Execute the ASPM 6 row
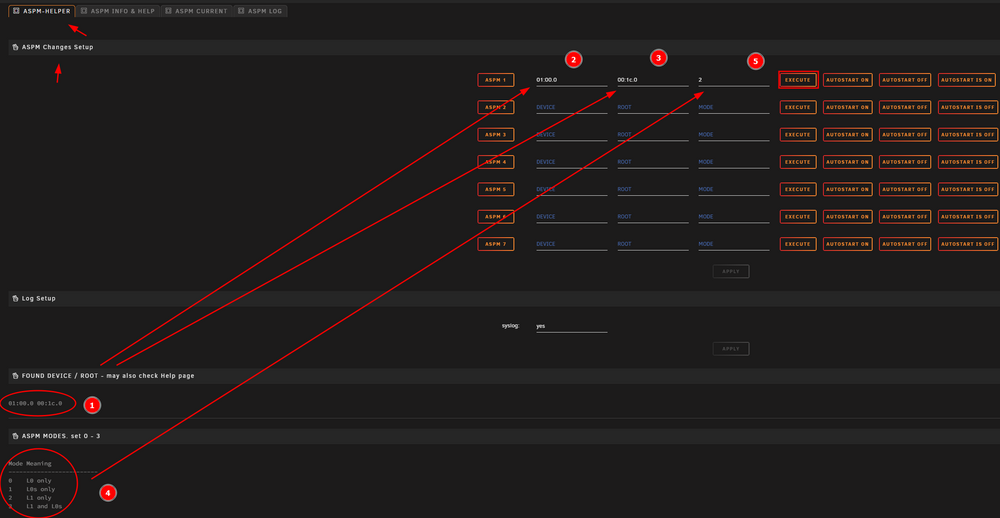1000x518 pixels. click(x=798, y=217)
